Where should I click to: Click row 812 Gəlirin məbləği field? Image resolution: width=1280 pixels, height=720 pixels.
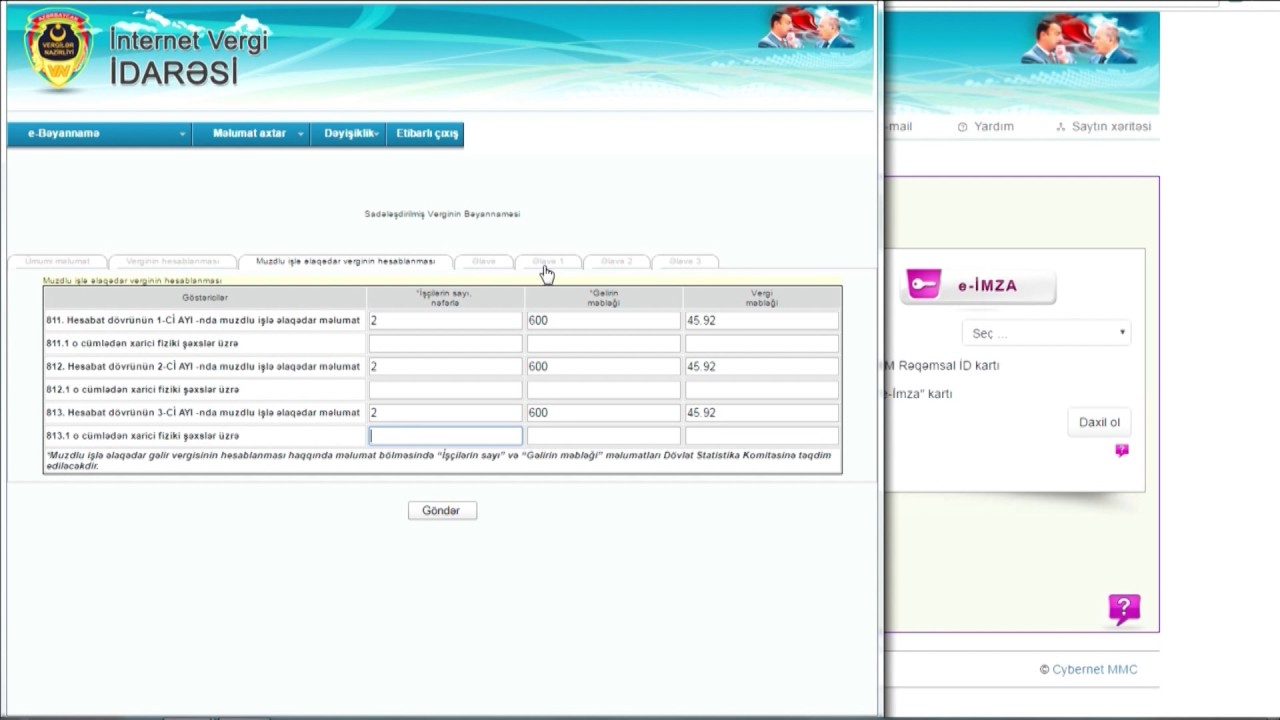pos(604,367)
